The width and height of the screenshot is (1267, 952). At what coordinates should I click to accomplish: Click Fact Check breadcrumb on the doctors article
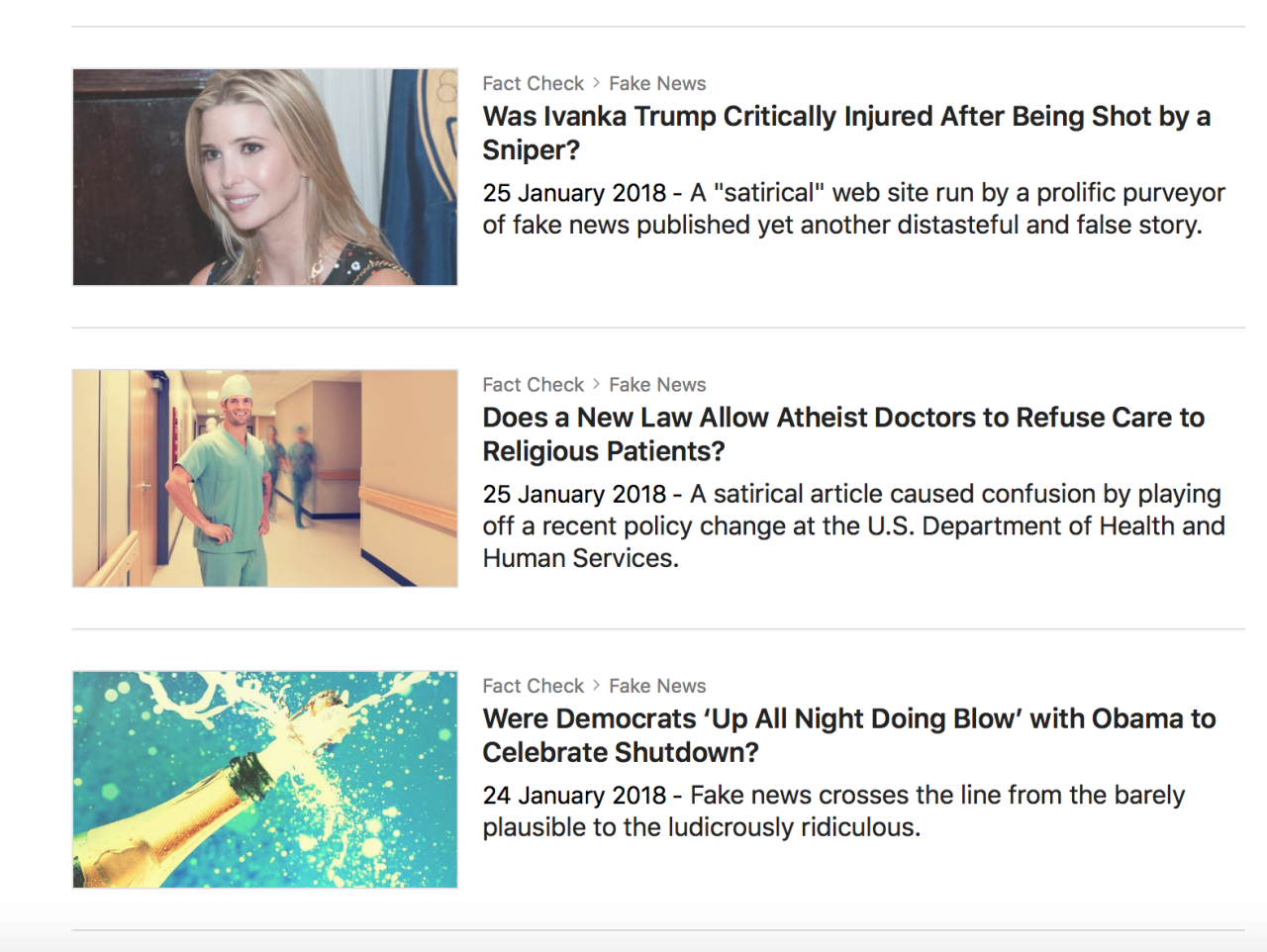coord(534,384)
